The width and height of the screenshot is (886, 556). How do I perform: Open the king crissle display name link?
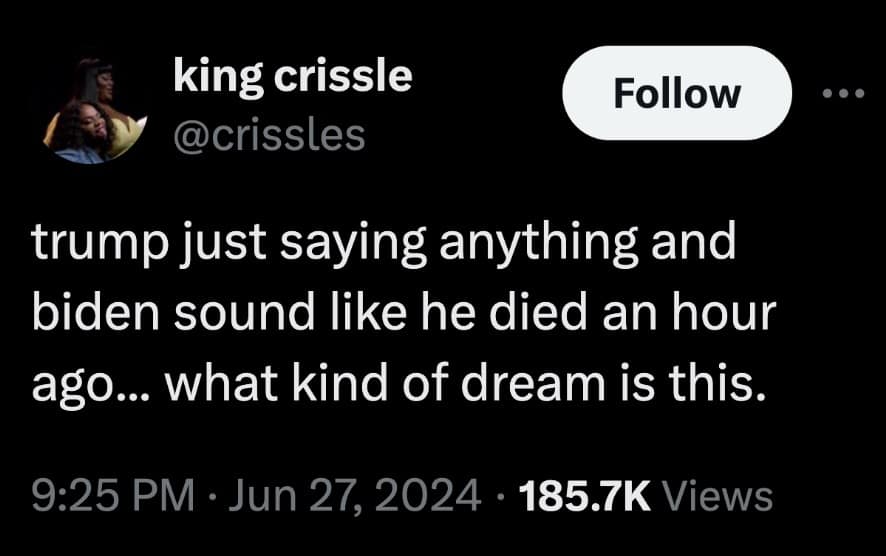(x=292, y=75)
